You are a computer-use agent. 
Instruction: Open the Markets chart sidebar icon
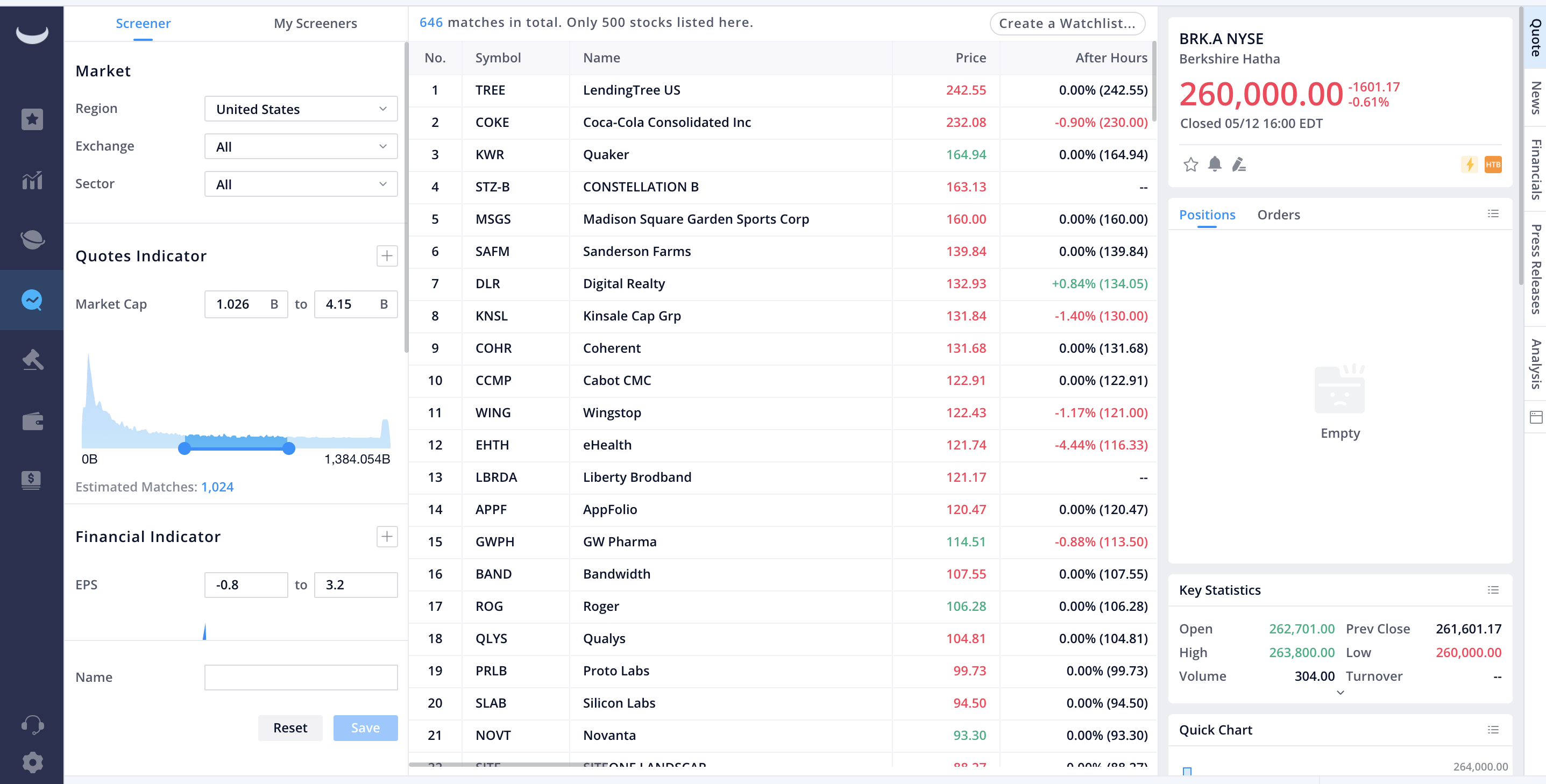(32, 180)
